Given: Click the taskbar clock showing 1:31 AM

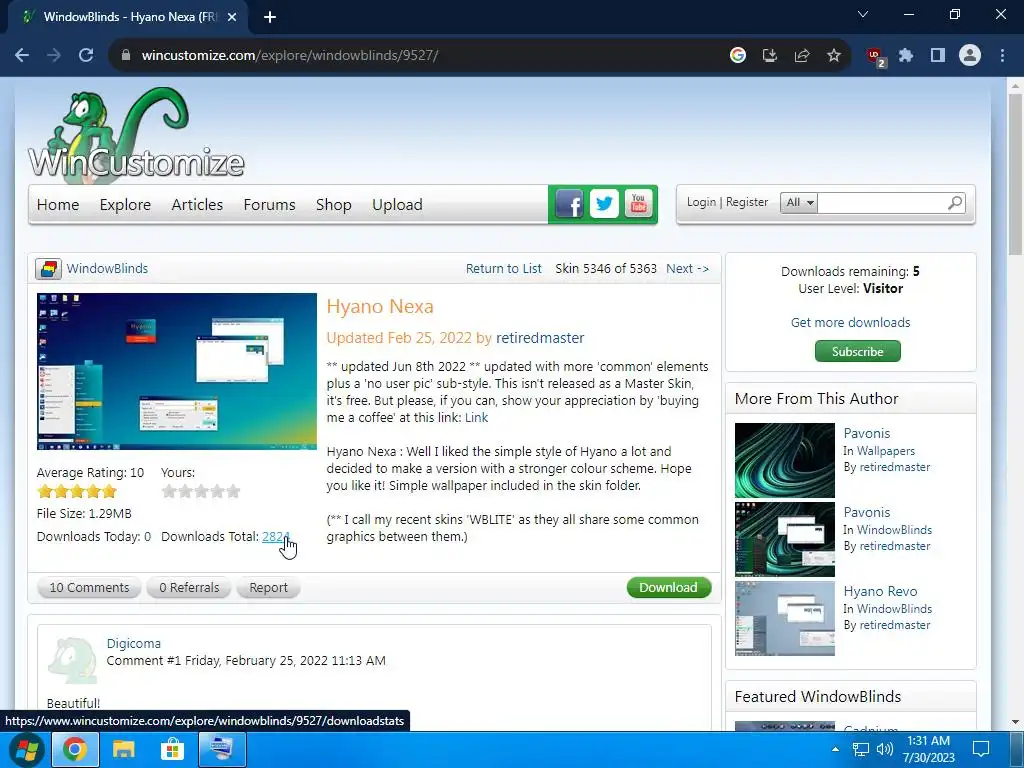Looking at the screenshot, I should click(928, 749).
